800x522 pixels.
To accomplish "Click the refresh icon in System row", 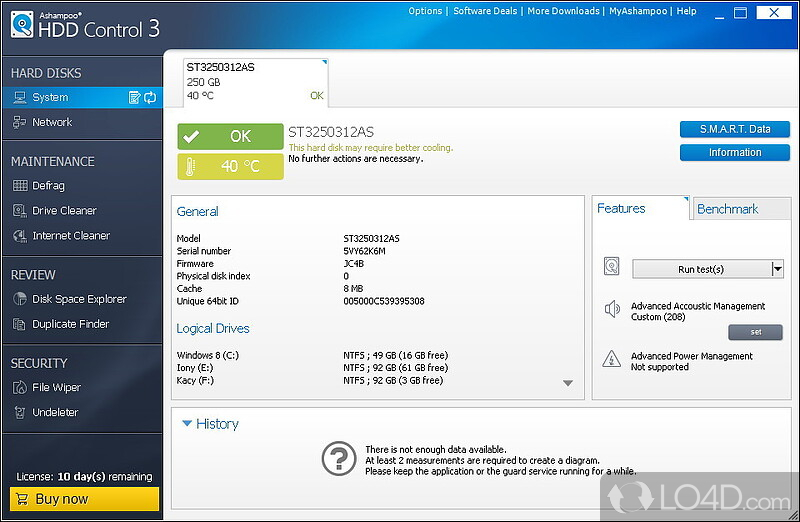I will [x=150, y=97].
